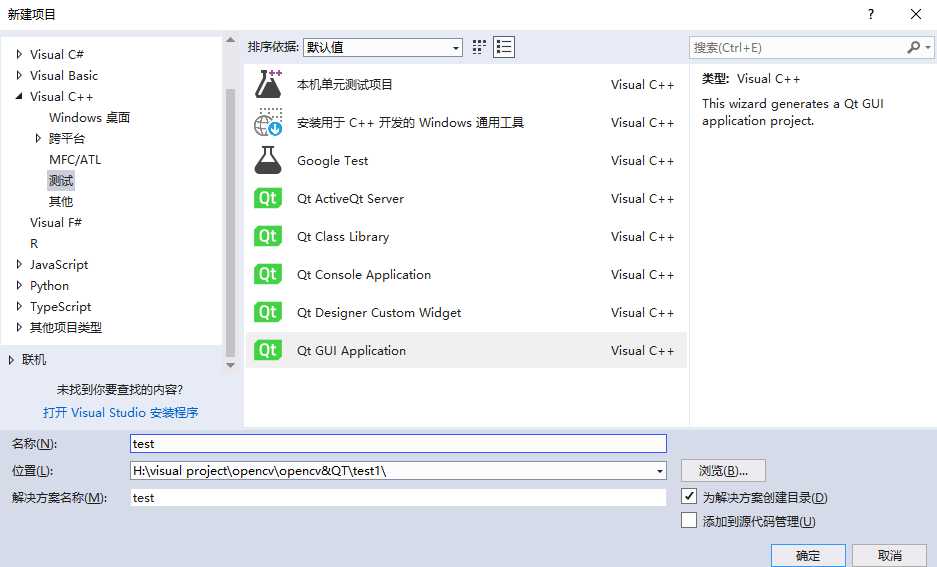Select Qt Class Library template name

click(x=343, y=237)
